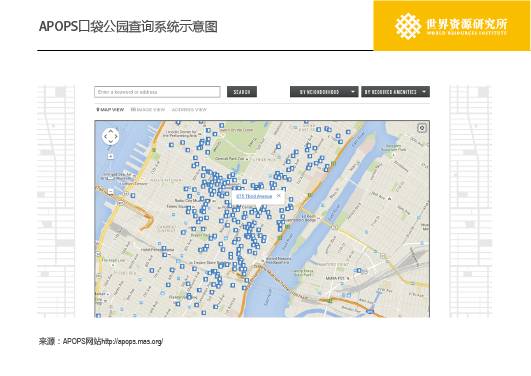
Task: Click the apops.mas.org source URL
Action: (x=132, y=341)
